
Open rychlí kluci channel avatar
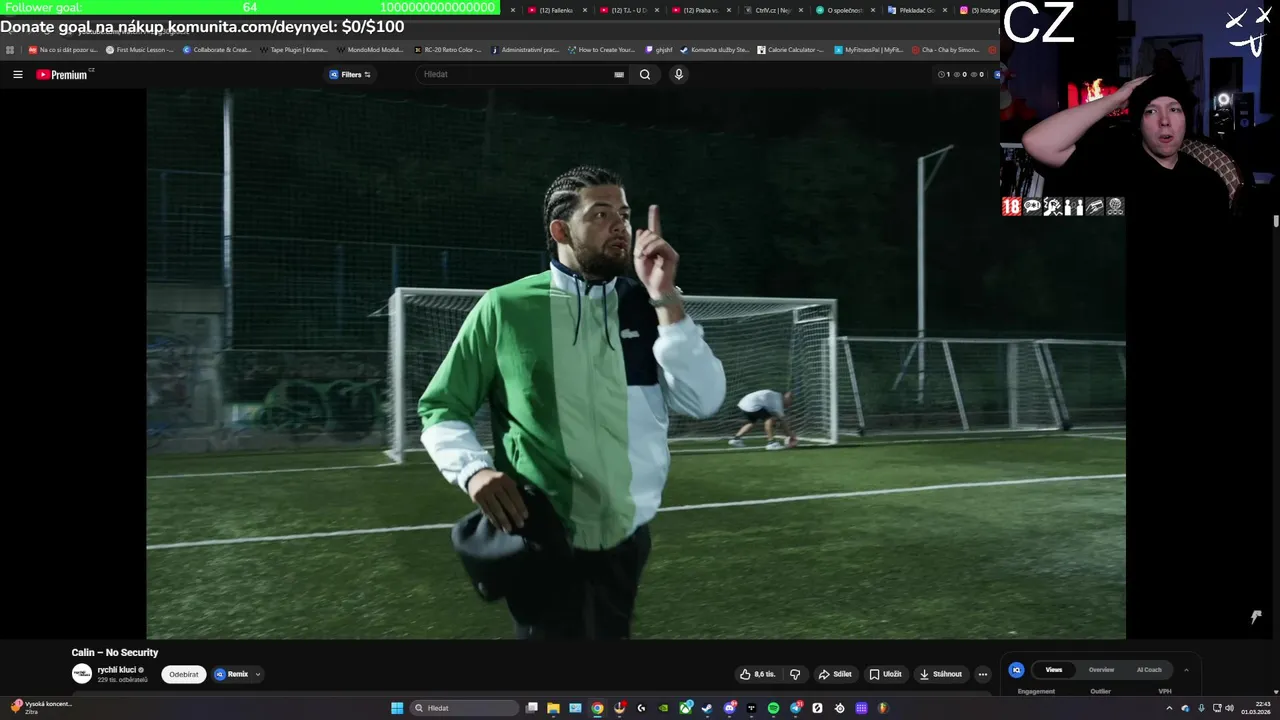[82, 673]
